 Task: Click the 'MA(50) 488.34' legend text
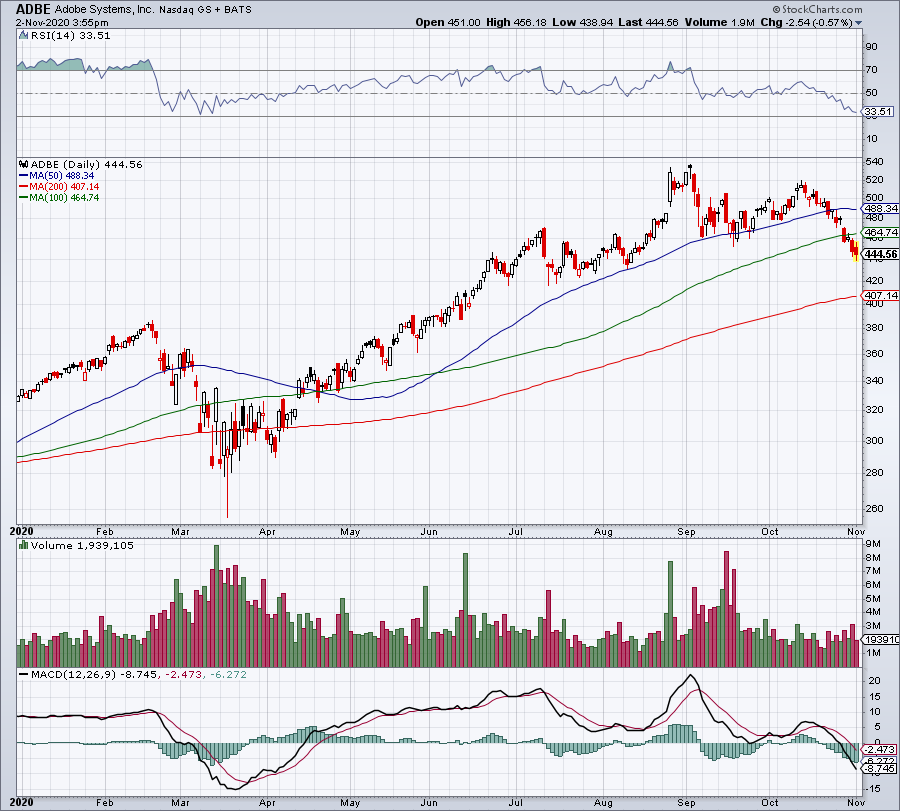click(61, 176)
